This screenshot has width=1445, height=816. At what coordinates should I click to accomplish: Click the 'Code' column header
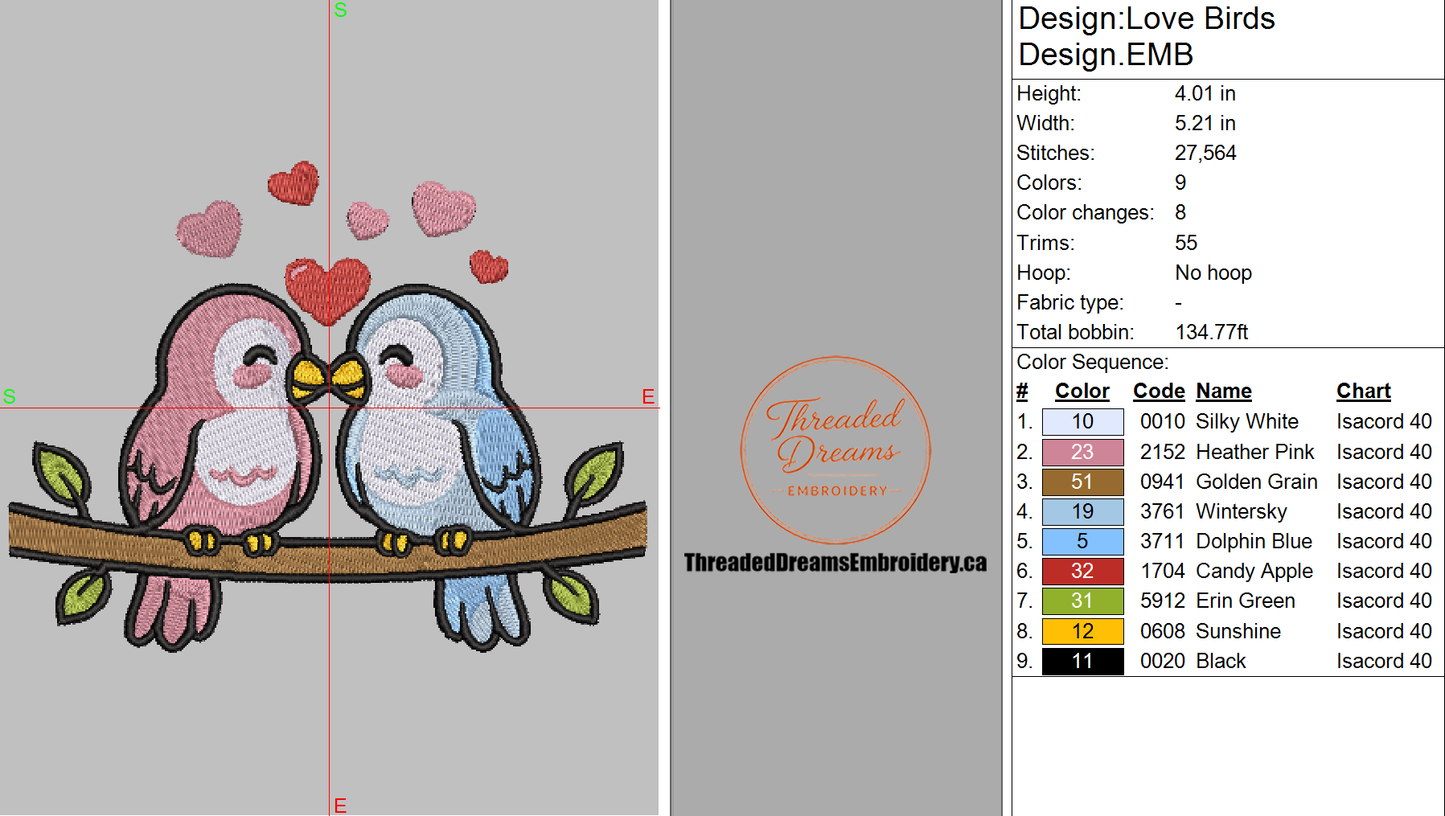pyautogui.click(x=1158, y=392)
